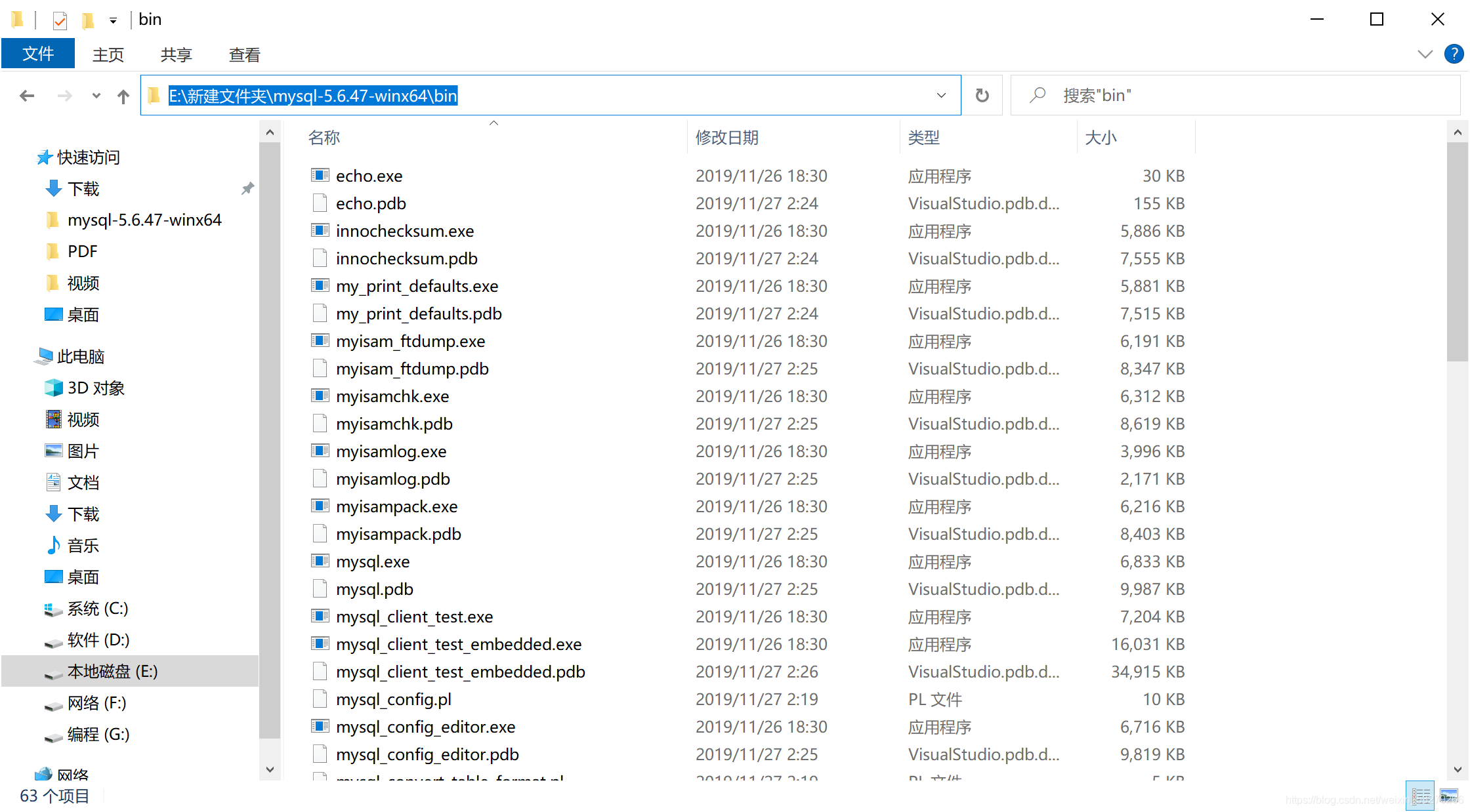Click the myisamchk.exe application icon

pyautogui.click(x=320, y=396)
